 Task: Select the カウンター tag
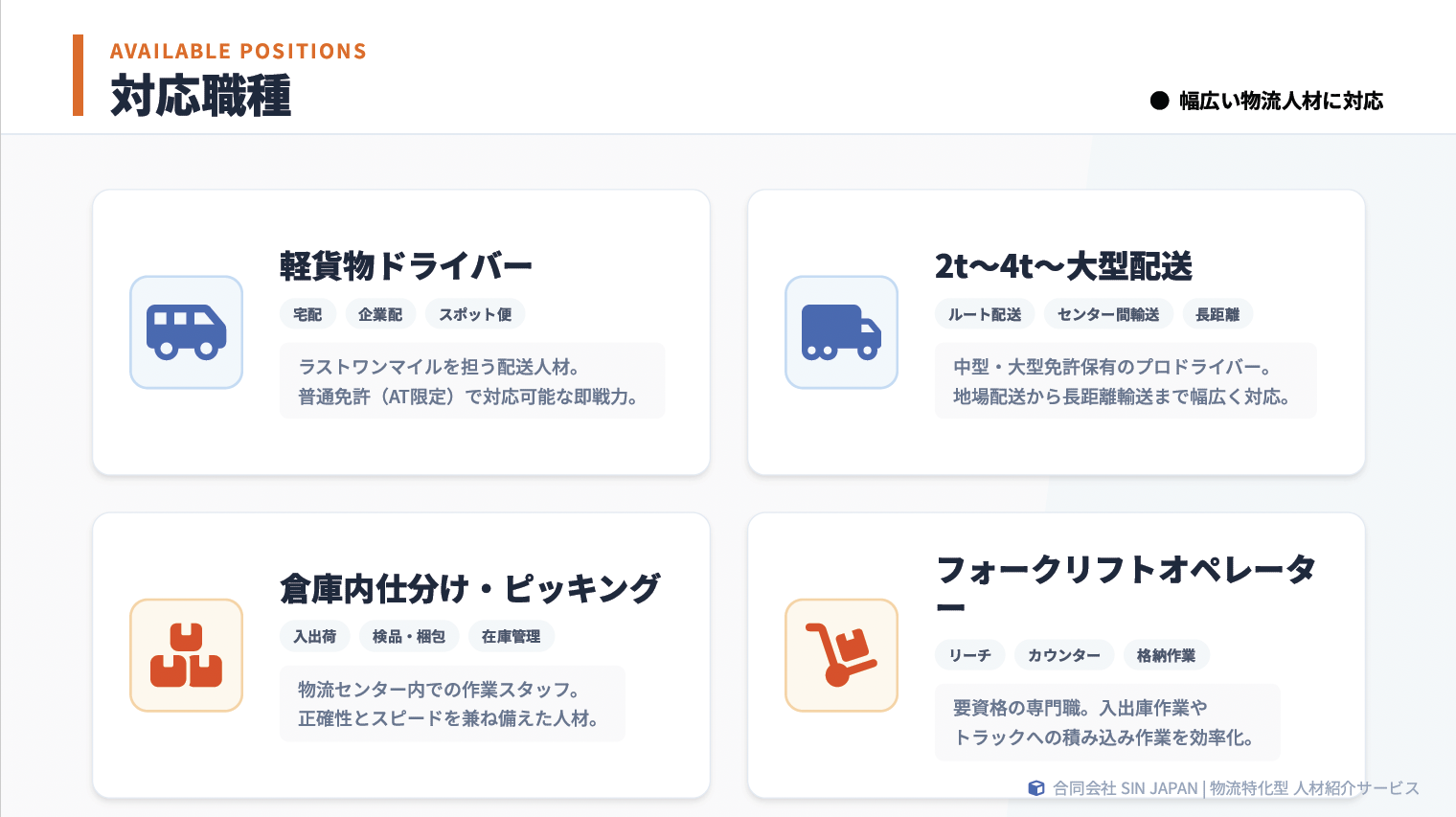1064,655
